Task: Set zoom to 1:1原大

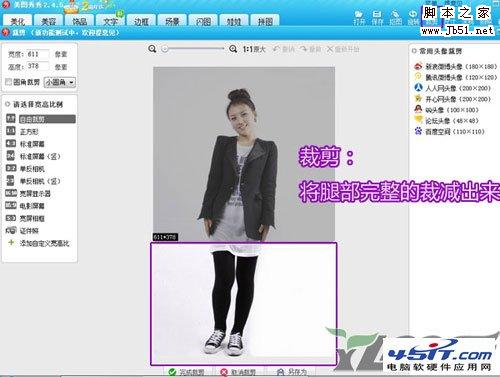Action: click(x=254, y=49)
